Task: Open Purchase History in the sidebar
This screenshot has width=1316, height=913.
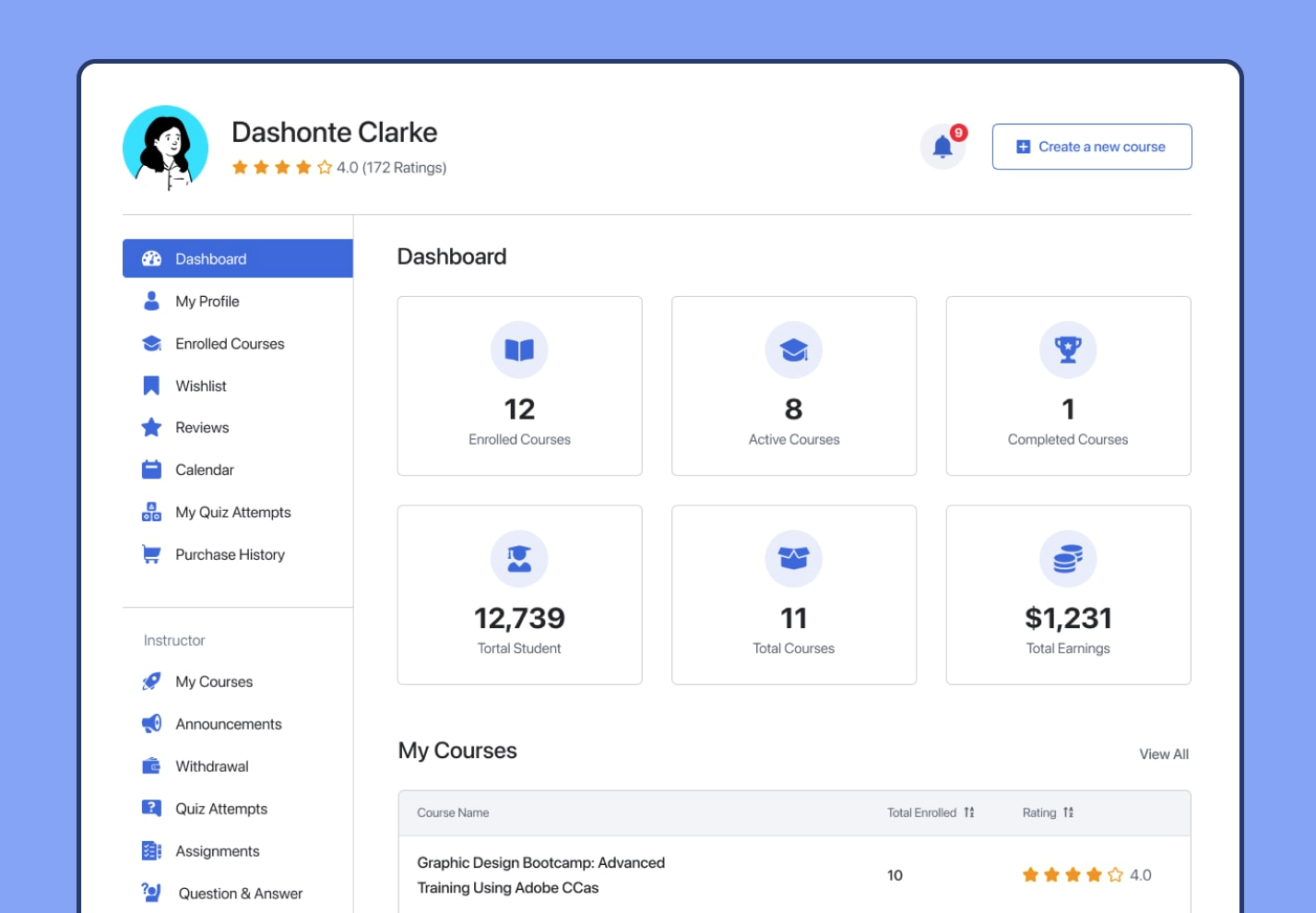Action: 230,554
